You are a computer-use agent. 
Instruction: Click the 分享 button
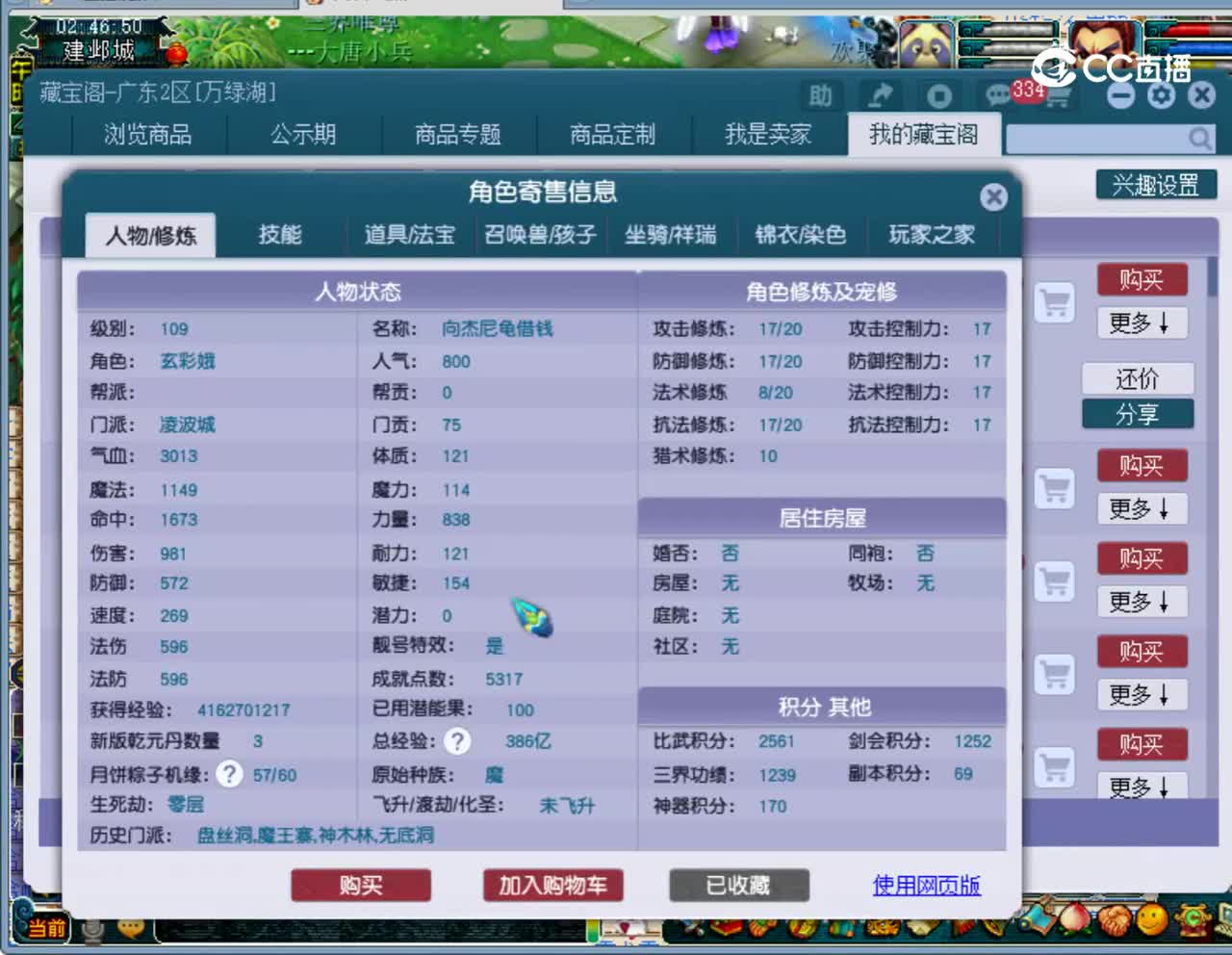pyautogui.click(x=1138, y=414)
